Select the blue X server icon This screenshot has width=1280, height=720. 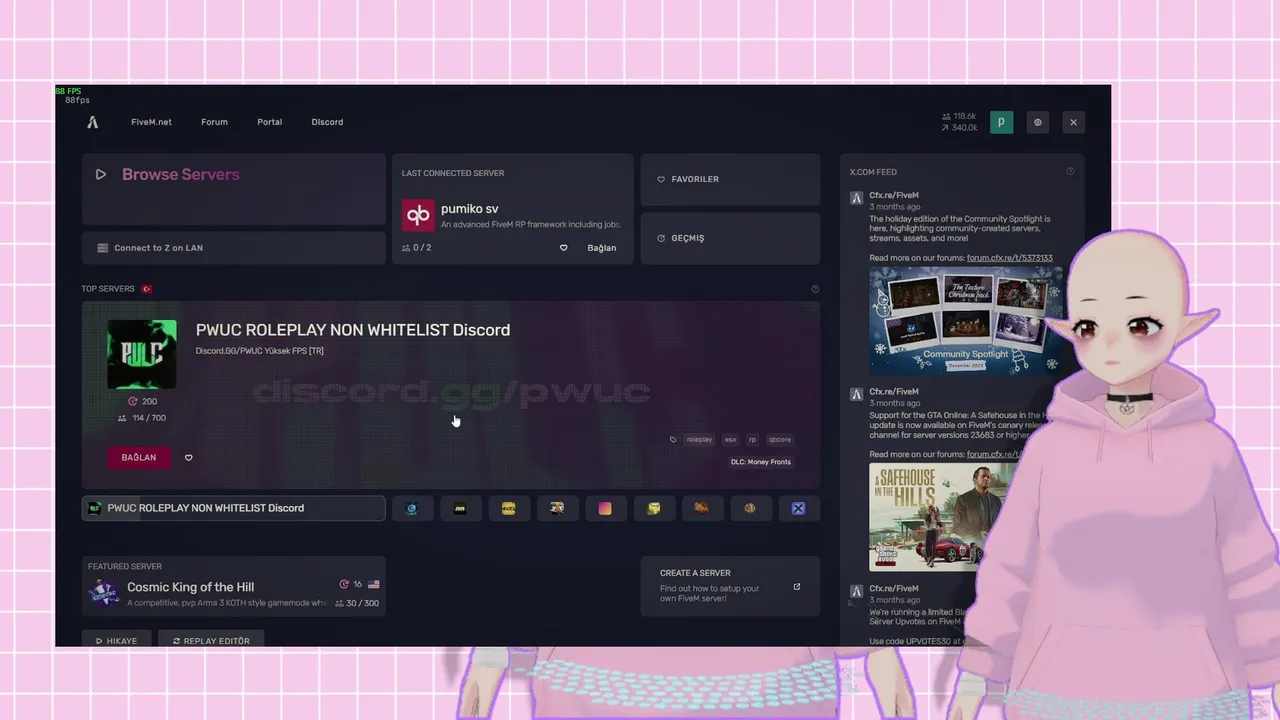798,508
